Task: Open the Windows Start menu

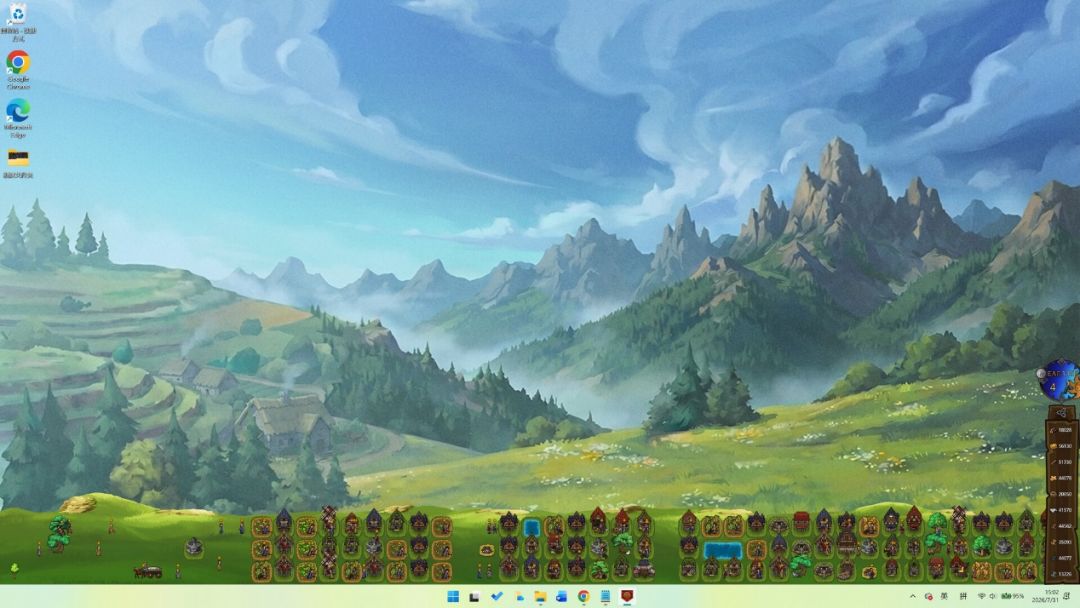Action: click(453, 596)
